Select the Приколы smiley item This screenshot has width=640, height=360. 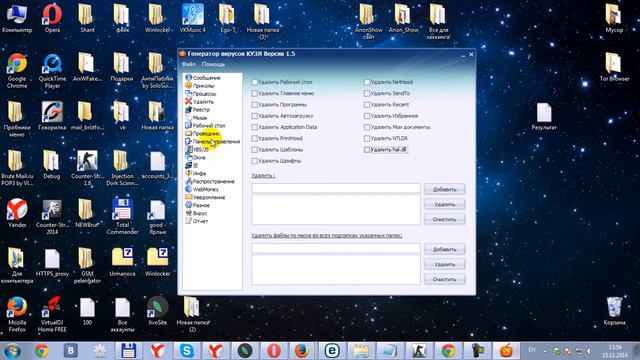coord(200,86)
